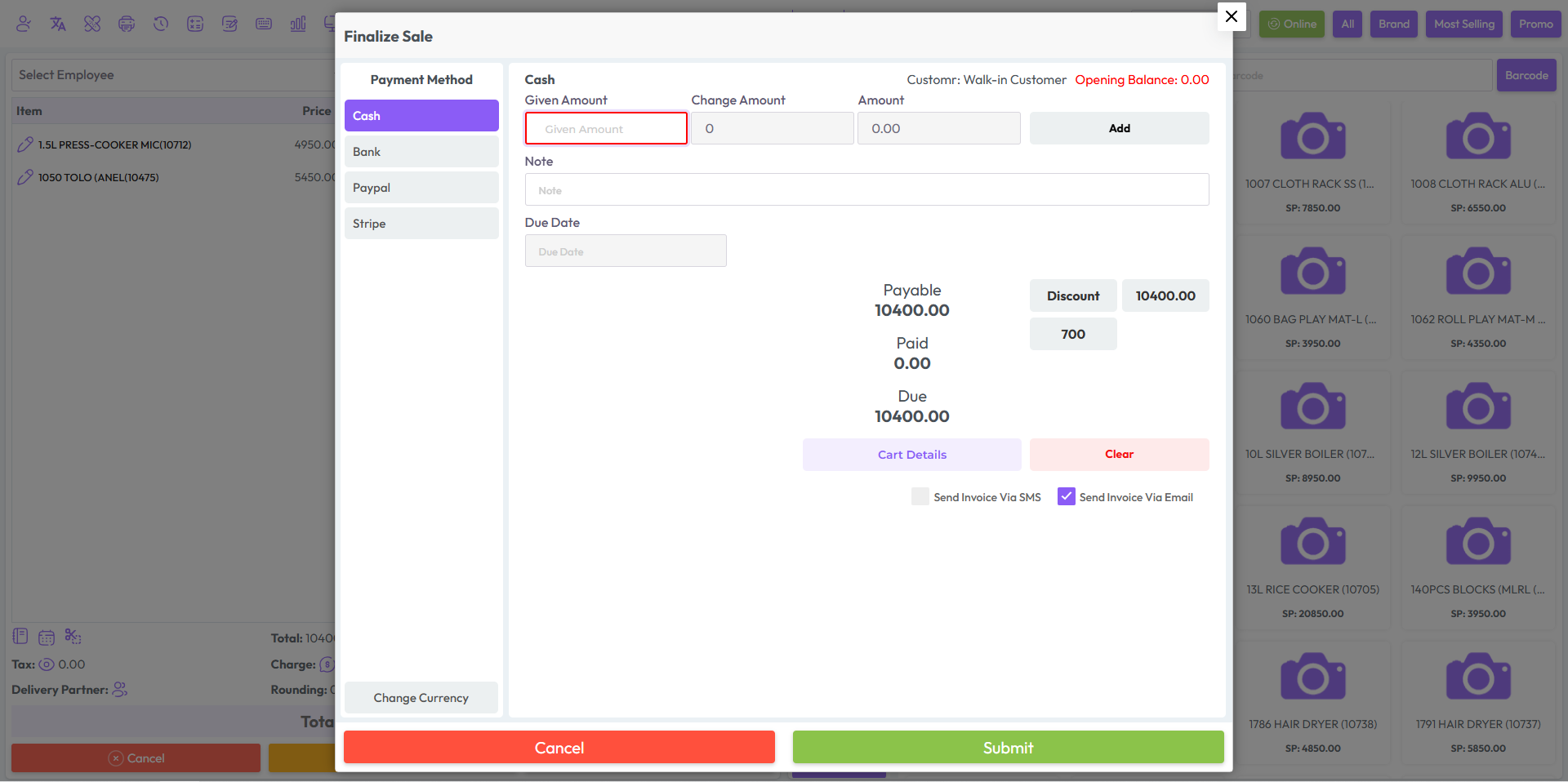Open the Select Employee dropdown
The width and height of the screenshot is (1568, 782).
point(171,75)
